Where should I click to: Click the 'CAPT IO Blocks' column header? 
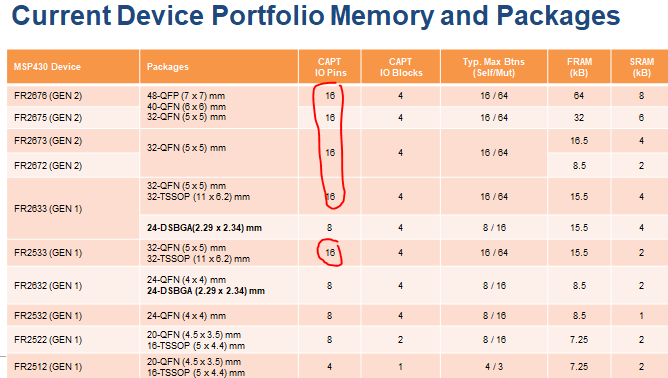(x=400, y=67)
